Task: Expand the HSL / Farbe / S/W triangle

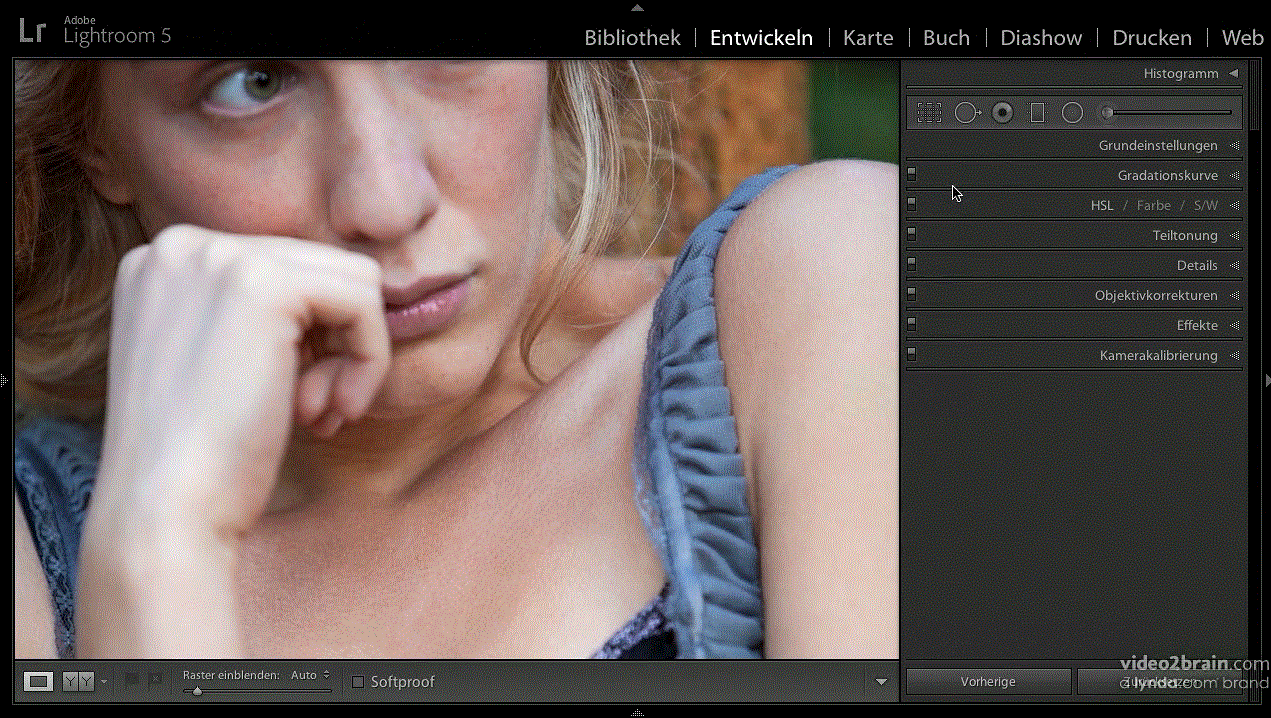Action: (x=1235, y=206)
